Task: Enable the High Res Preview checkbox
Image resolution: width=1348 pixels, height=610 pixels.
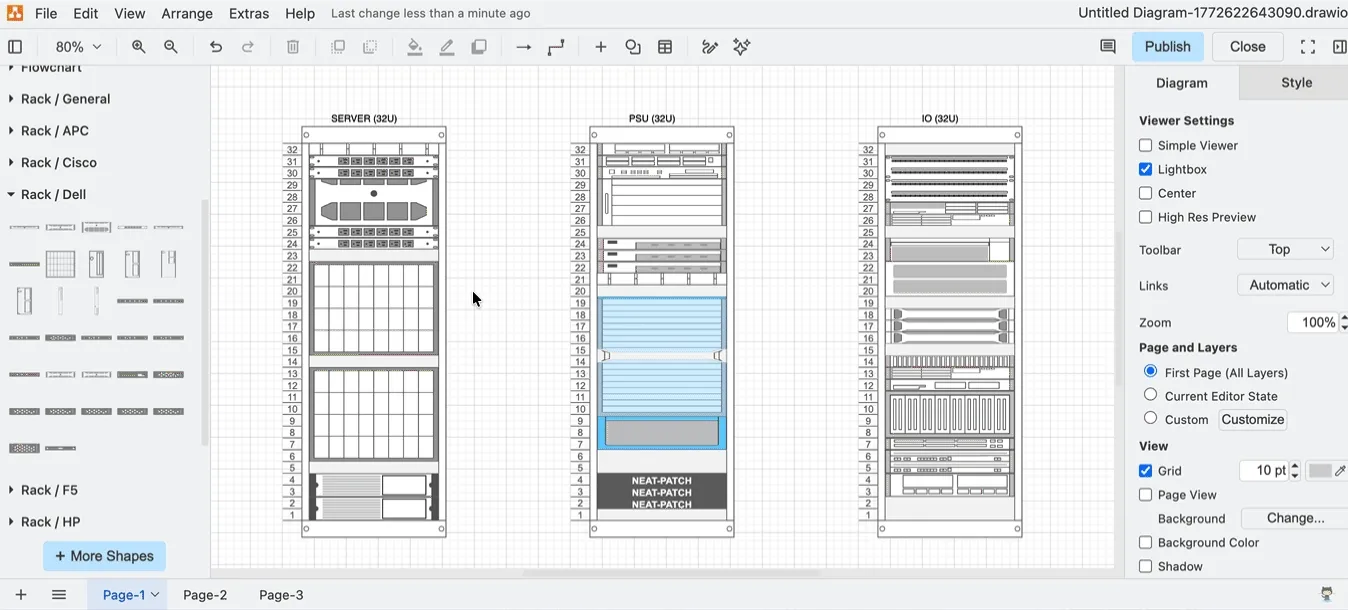Action: point(1146,218)
